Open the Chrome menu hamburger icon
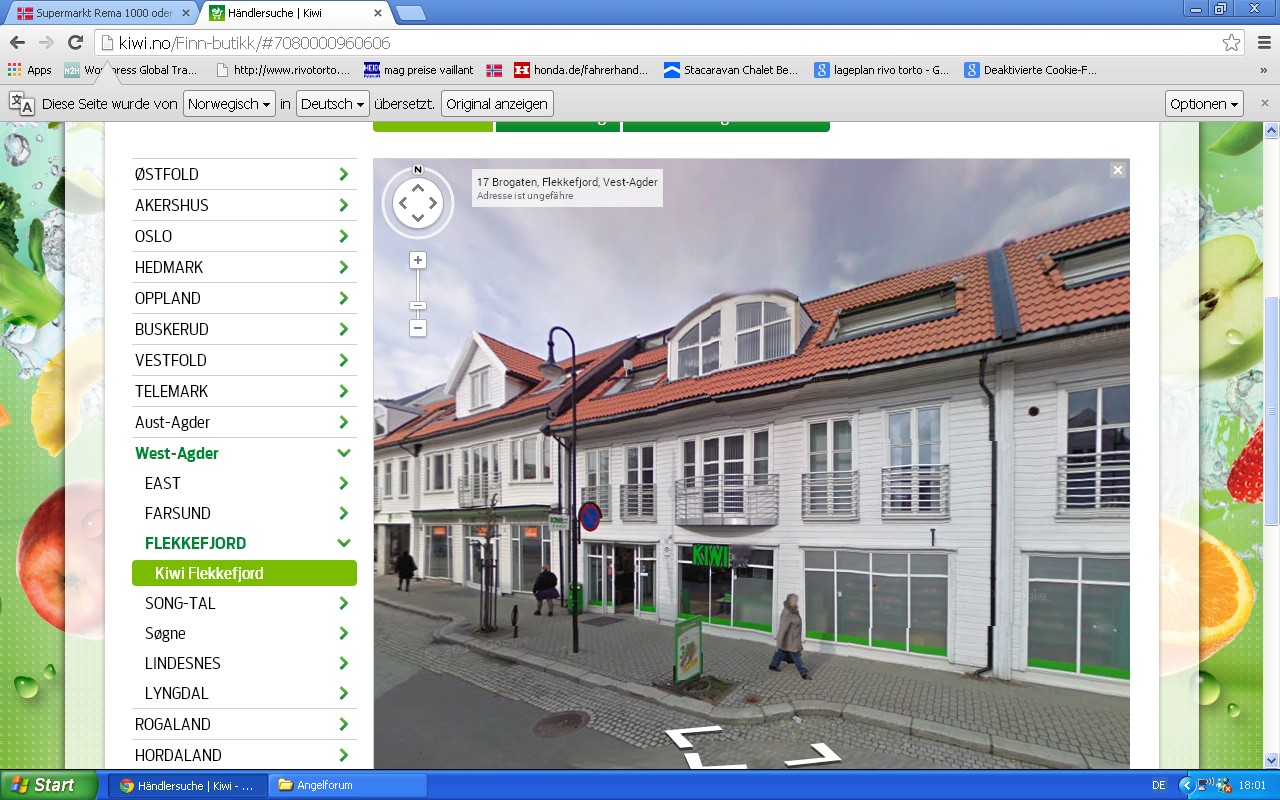This screenshot has width=1280, height=800. pos(1263,42)
